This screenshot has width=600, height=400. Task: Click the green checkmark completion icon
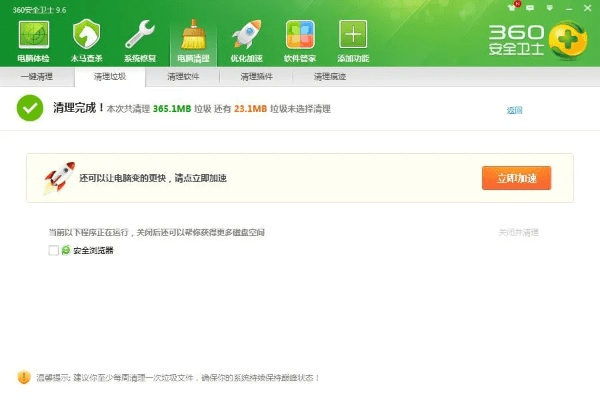pyautogui.click(x=30, y=108)
